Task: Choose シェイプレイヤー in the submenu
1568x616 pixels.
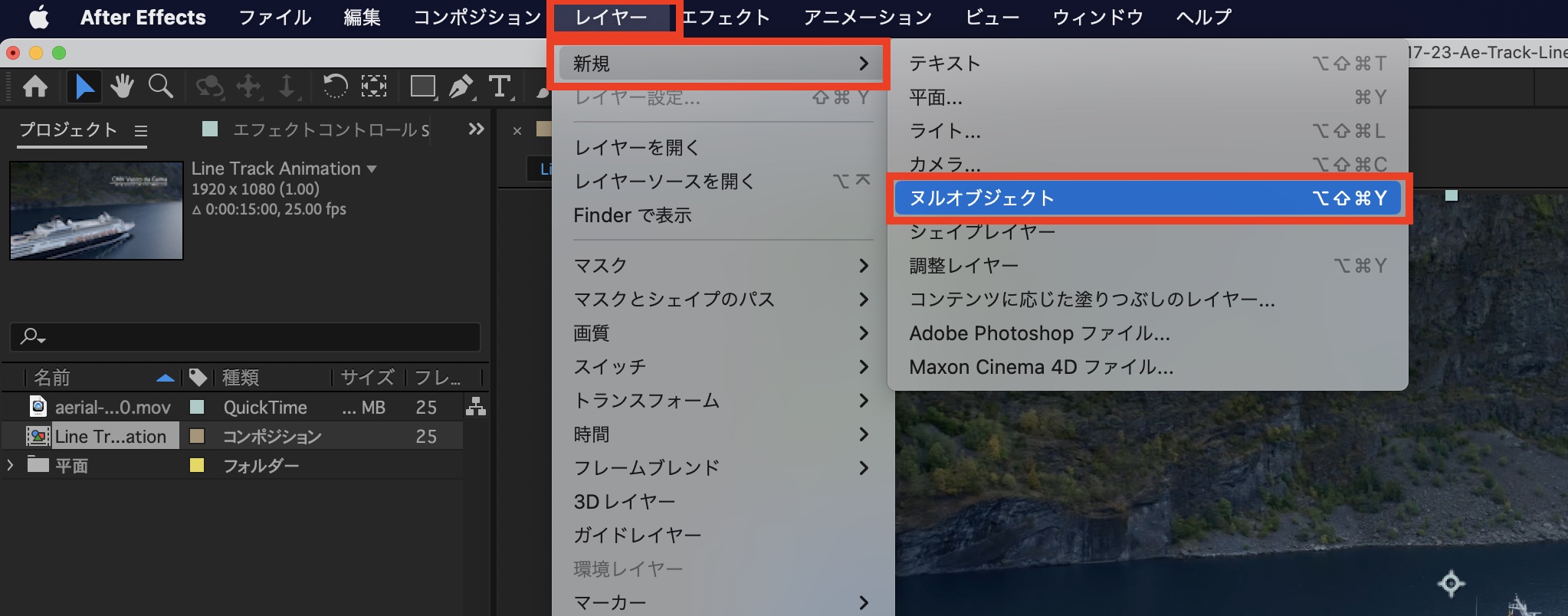Action: (x=1147, y=232)
